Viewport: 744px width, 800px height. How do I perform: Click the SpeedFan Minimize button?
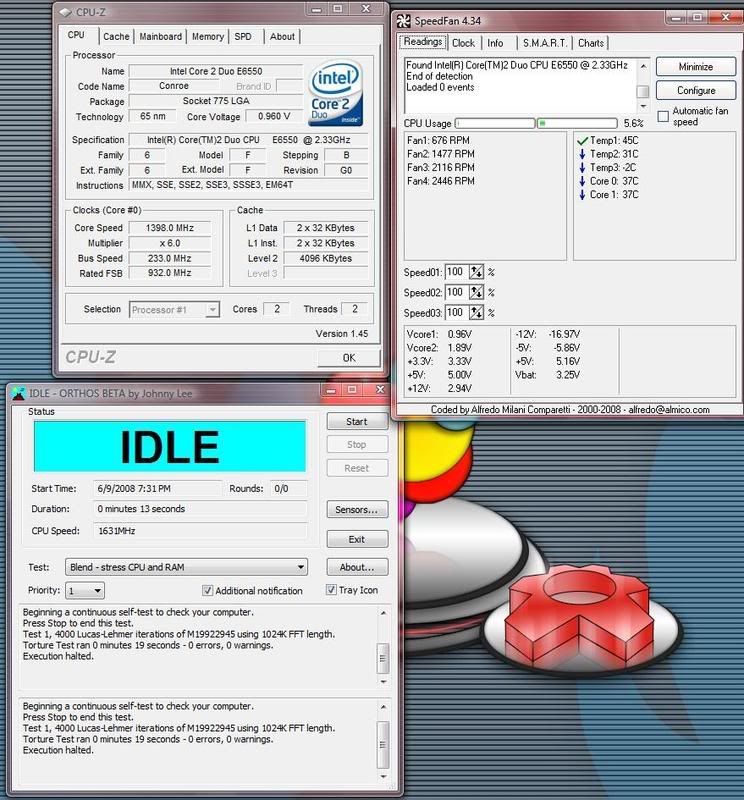696,66
